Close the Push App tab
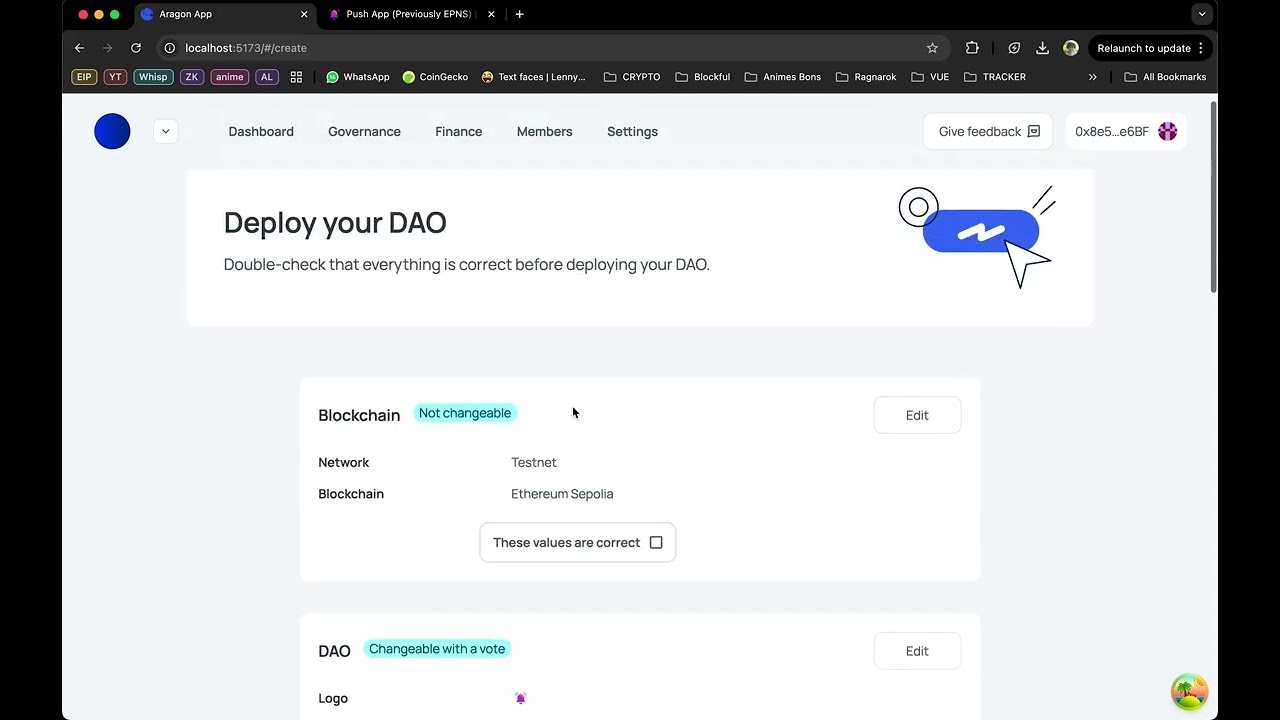Image resolution: width=1280 pixels, height=720 pixels. [491, 14]
